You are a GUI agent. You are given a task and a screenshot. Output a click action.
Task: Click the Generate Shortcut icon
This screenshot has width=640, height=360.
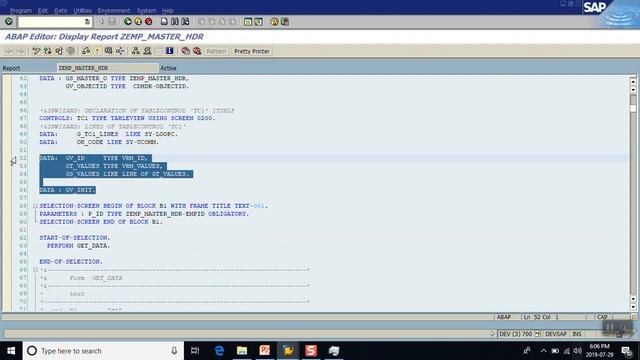click(x=258, y=22)
